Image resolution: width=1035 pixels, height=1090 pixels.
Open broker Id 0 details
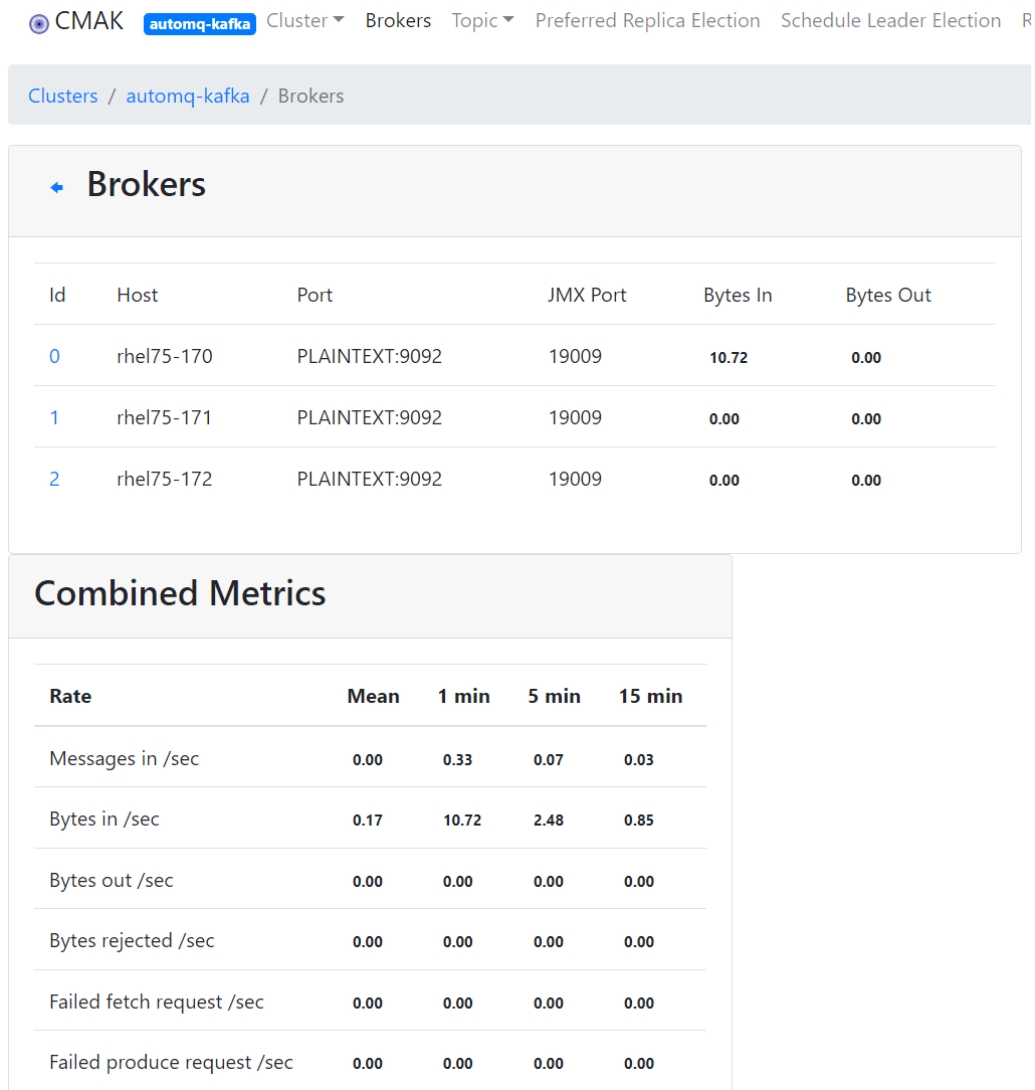(x=54, y=356)
